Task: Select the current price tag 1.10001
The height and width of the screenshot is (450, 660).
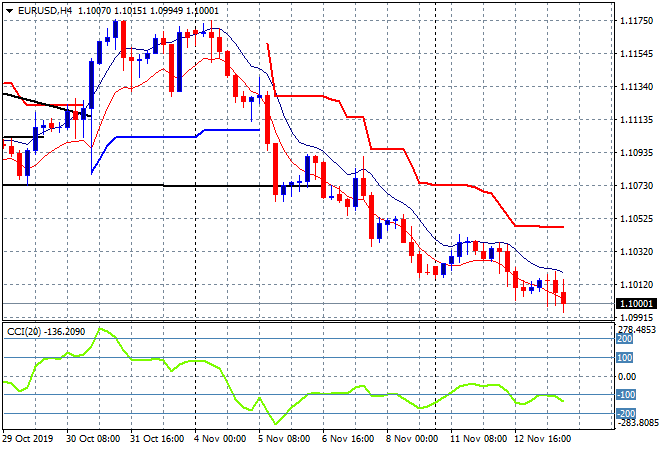Action: (636, 304)
